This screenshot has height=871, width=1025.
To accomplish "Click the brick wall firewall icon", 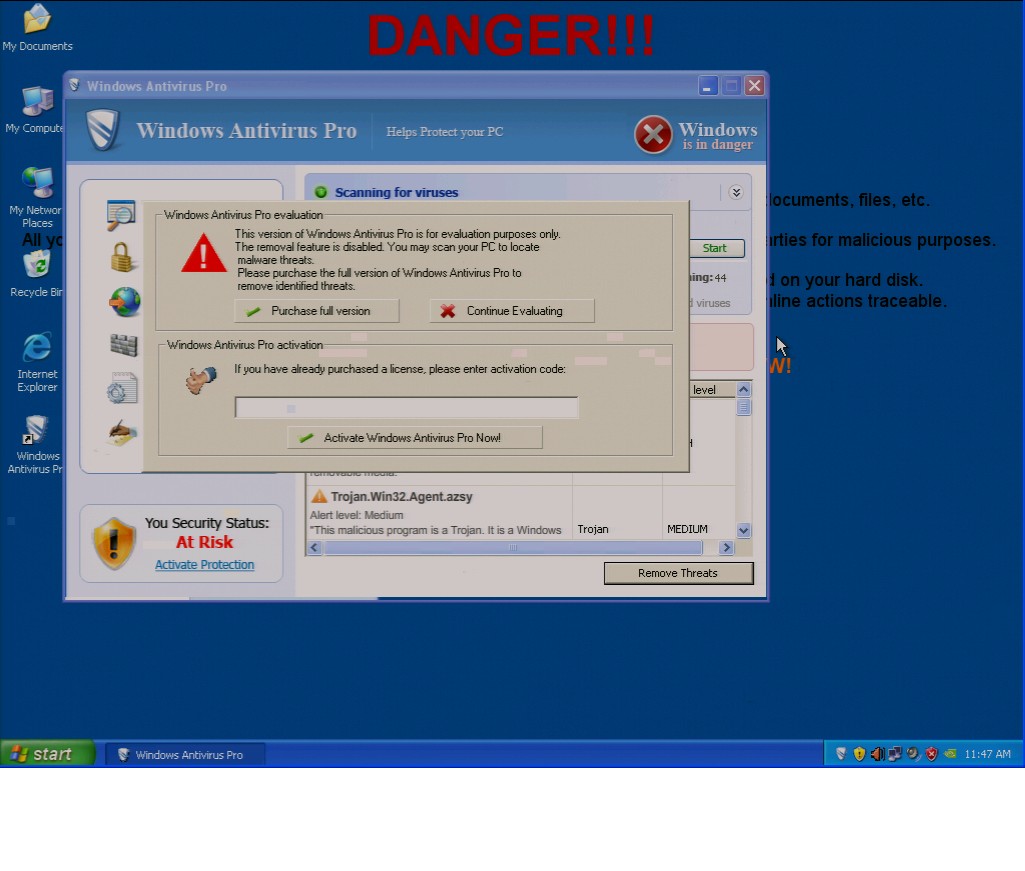I will [123, 345].
